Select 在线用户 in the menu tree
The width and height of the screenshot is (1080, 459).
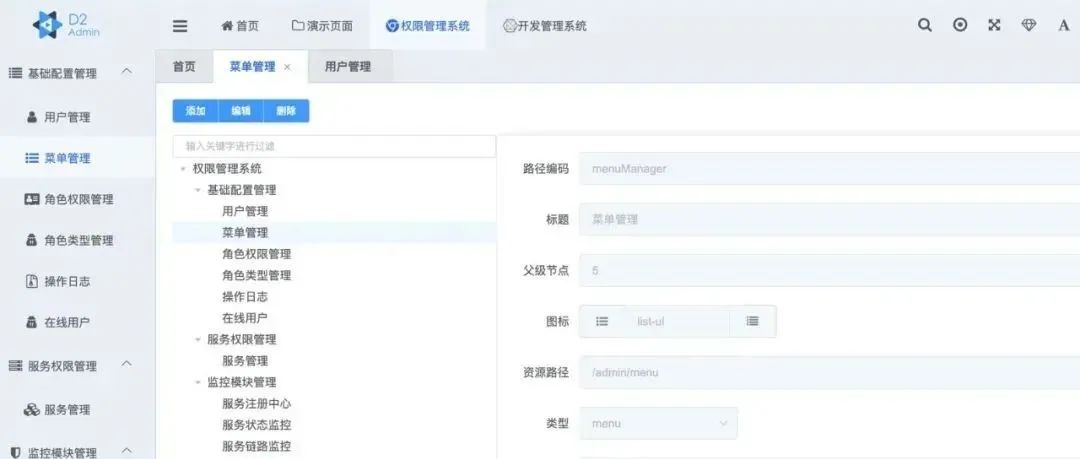(x=245, y=318)
